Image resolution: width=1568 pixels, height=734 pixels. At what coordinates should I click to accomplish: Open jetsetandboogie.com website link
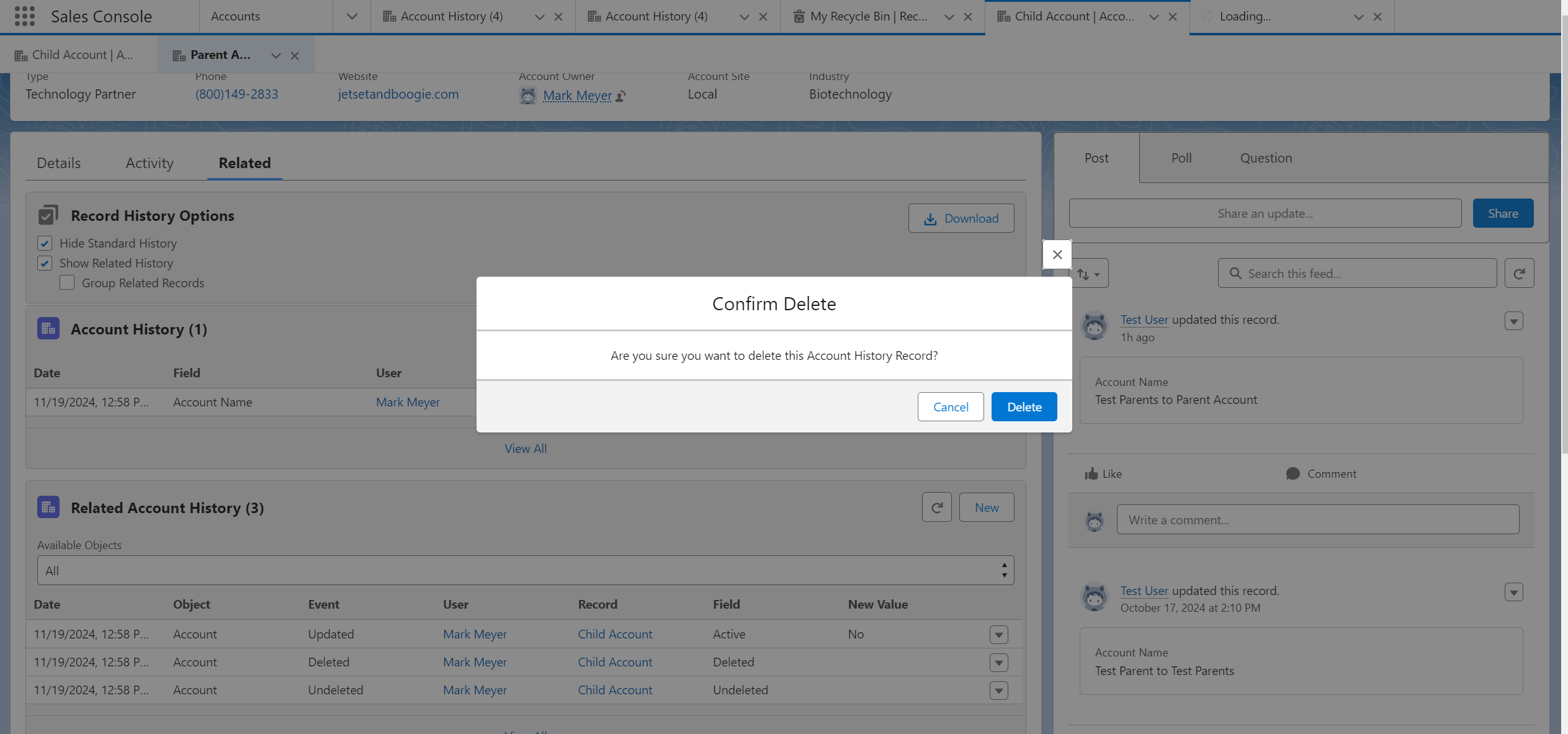pyautogui.click(x=398, y=94)
